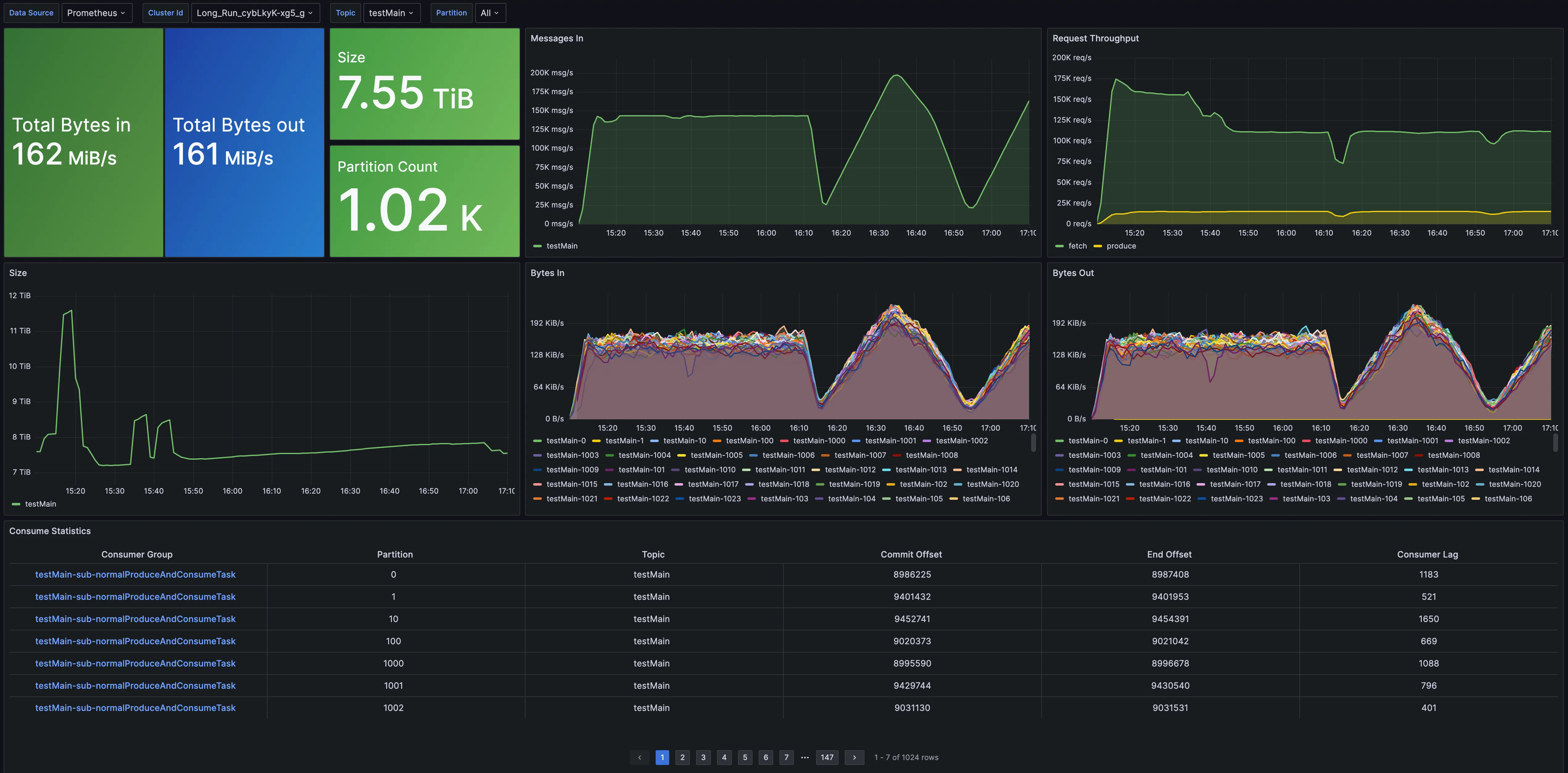Sort table by Commit Offset column header
This screenshot has width=1568, height=773.
(x=911, y=554)
